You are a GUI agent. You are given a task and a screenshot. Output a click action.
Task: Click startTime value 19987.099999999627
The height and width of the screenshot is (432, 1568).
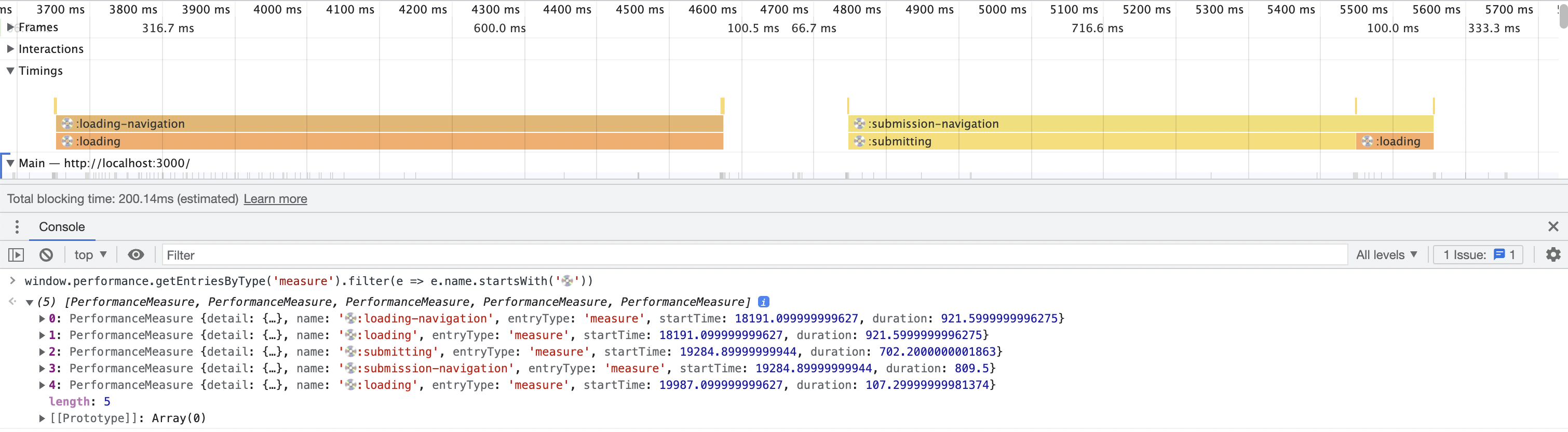pos(721,385)
